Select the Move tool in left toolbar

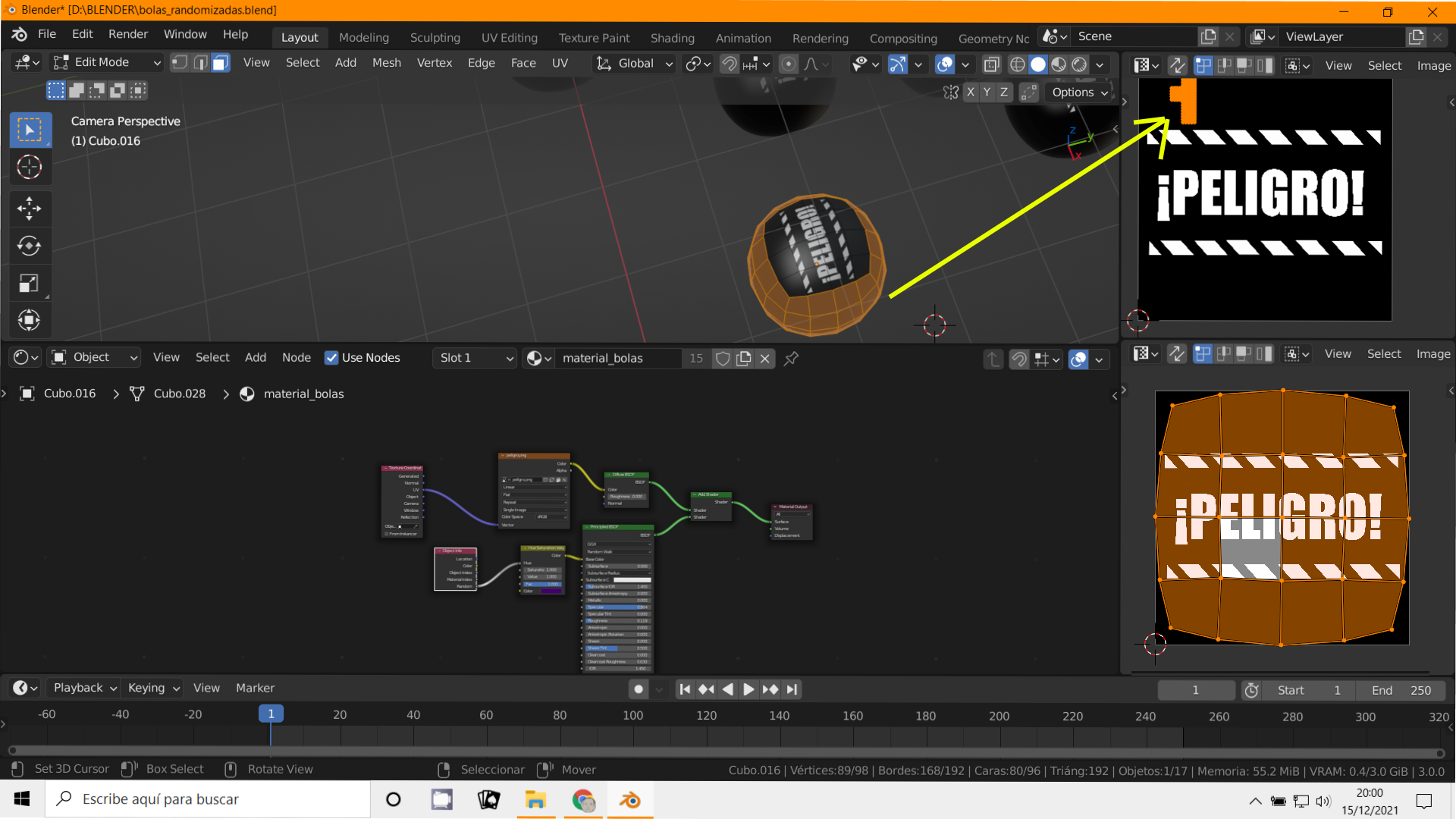click(29, 209)
